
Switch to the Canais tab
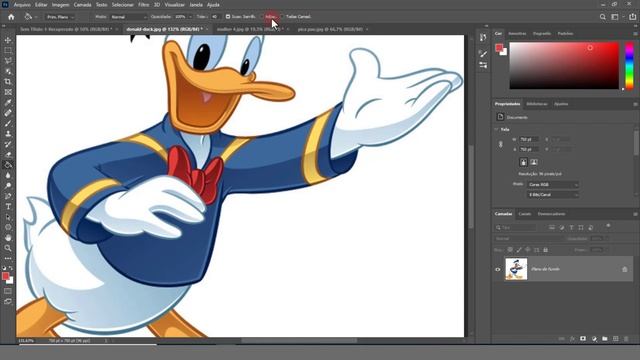click(525, 214)
